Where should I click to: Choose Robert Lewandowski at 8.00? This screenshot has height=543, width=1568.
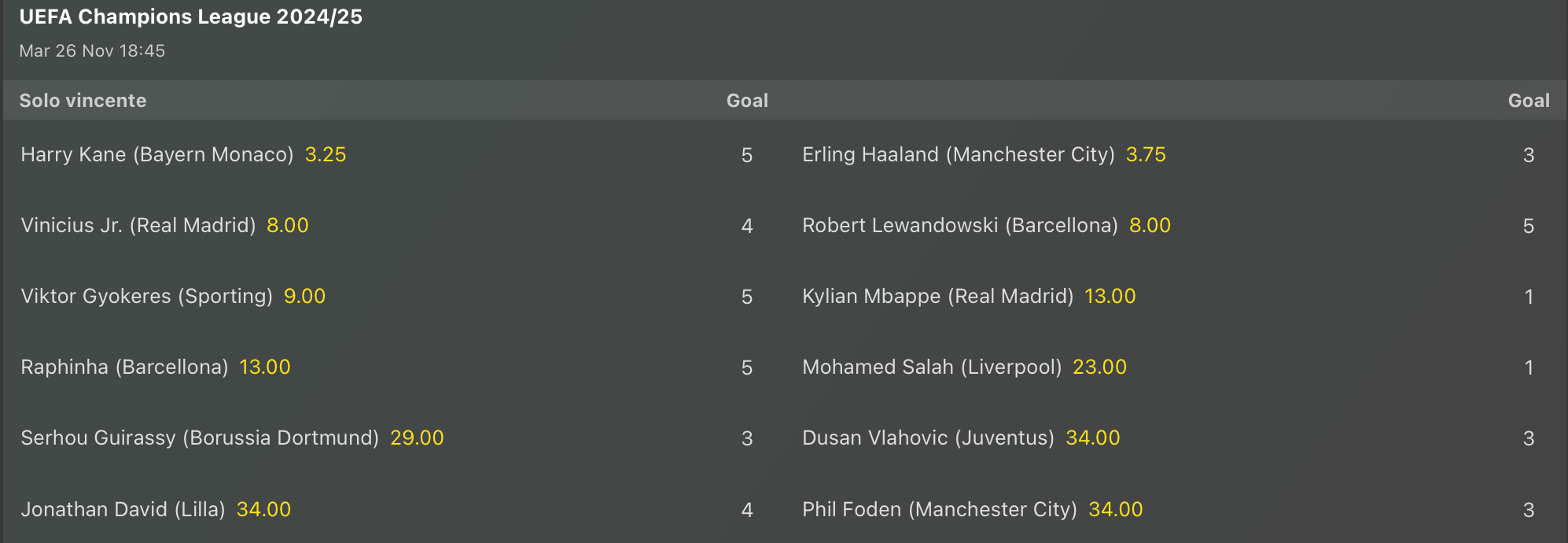click(1149, 225)
